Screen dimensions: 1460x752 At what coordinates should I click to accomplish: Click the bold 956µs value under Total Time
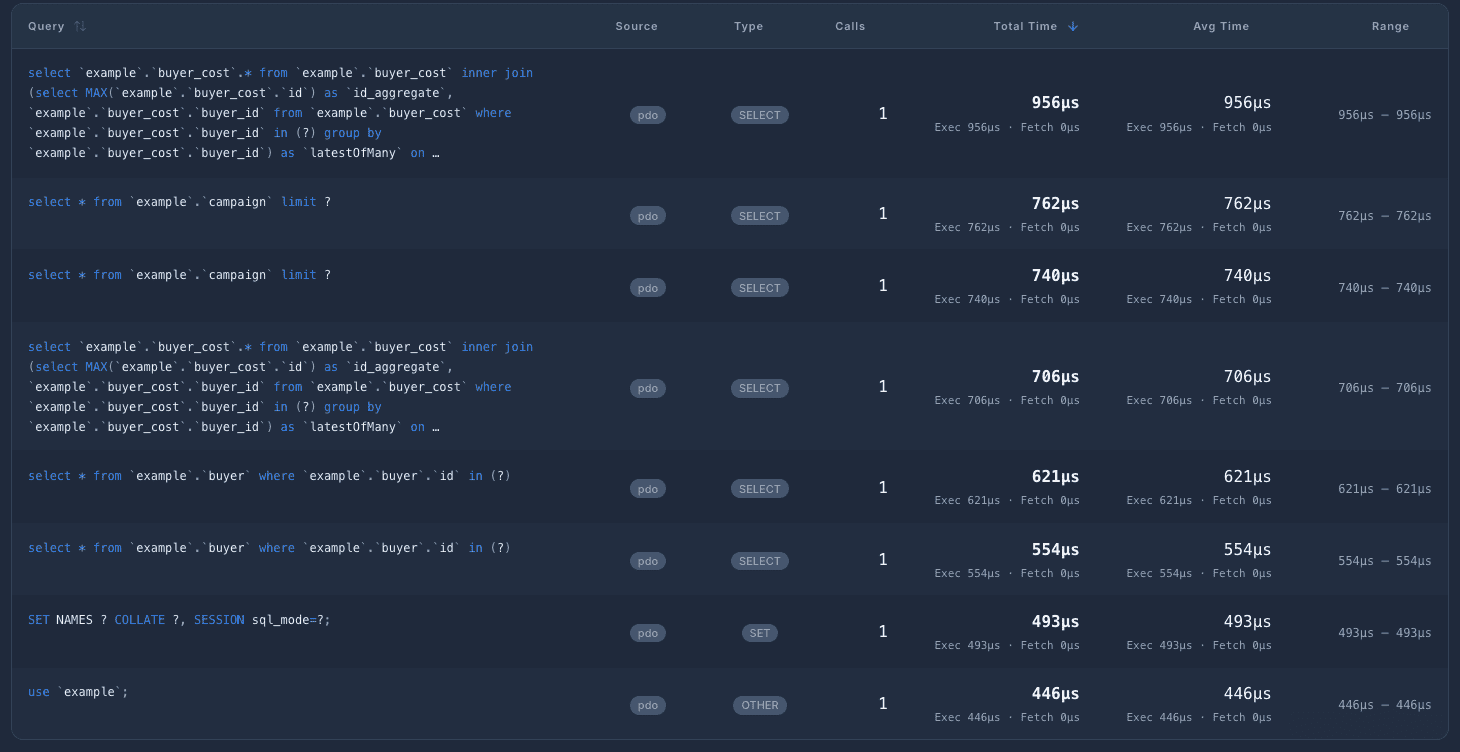(1056, 103)
